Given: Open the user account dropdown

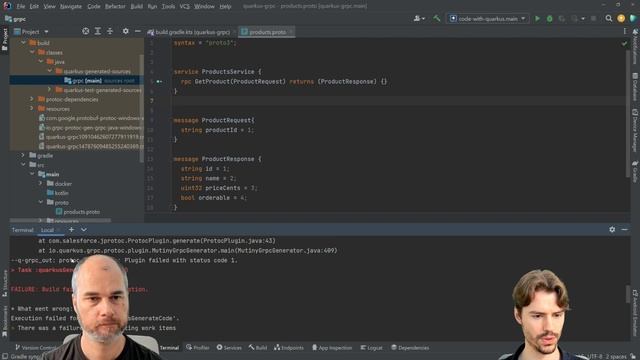Looking at the screenshot, I should (419, 18).
